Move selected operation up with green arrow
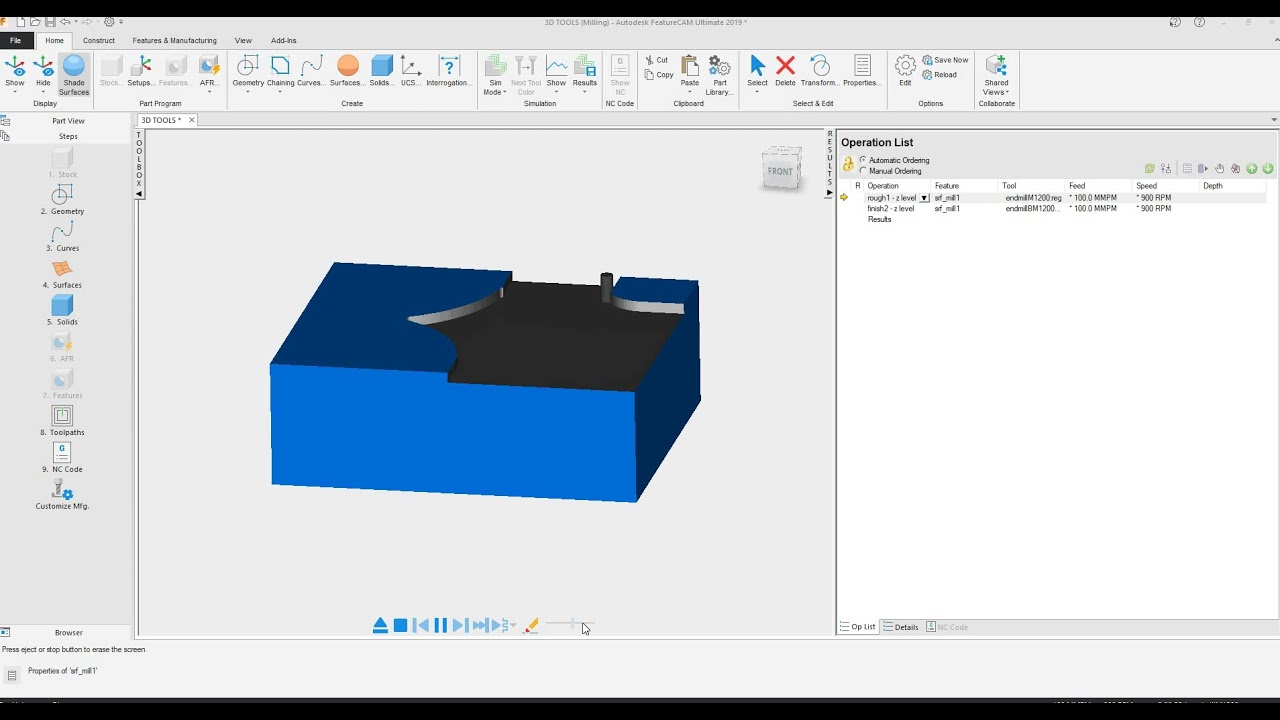1280x720 pixels. pyautogui.click(x=1251, y=169)
